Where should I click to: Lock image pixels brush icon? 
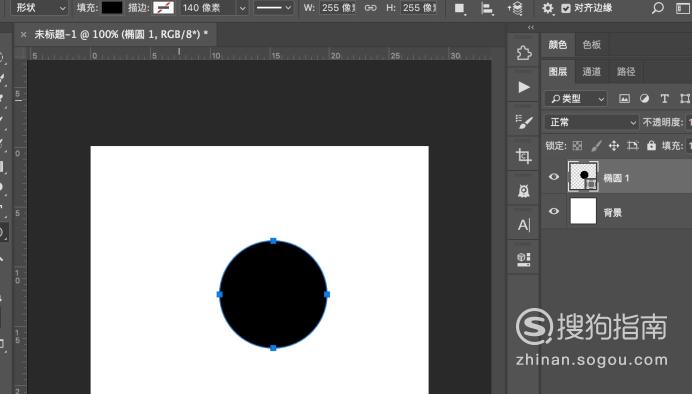[x=596, y=146]
